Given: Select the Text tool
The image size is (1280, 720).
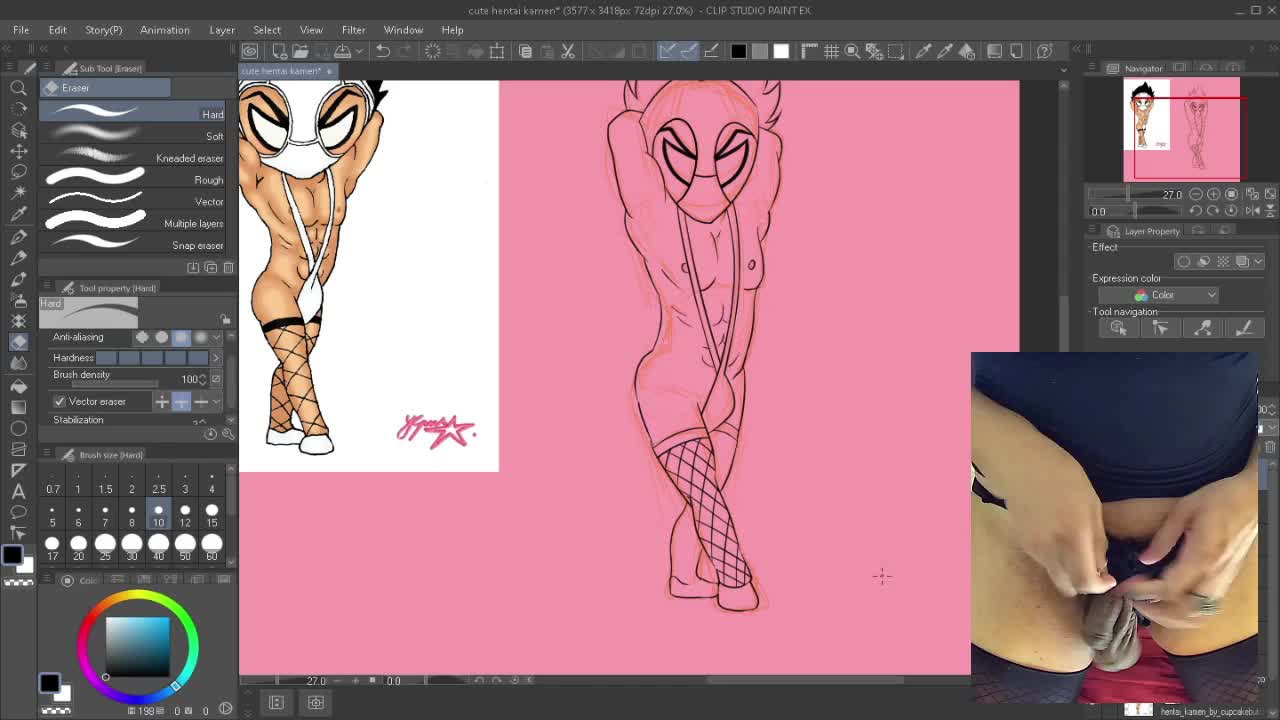Looking at the screenshot, I should [18, 491].
